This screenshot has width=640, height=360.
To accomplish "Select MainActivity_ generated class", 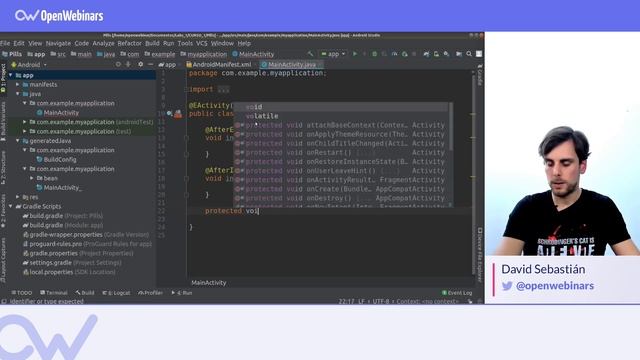I will point(62,188).
